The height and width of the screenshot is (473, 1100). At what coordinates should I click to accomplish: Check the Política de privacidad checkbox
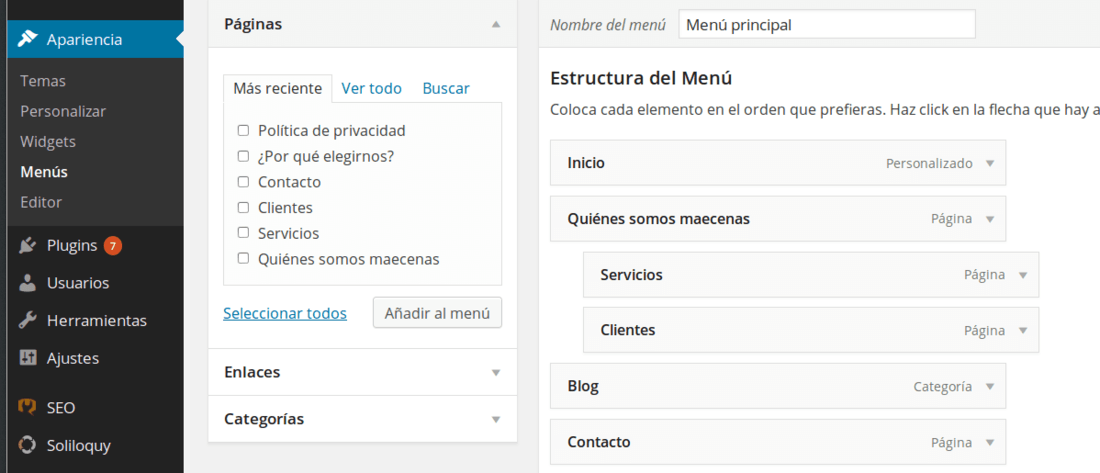(x=243, y=131)
